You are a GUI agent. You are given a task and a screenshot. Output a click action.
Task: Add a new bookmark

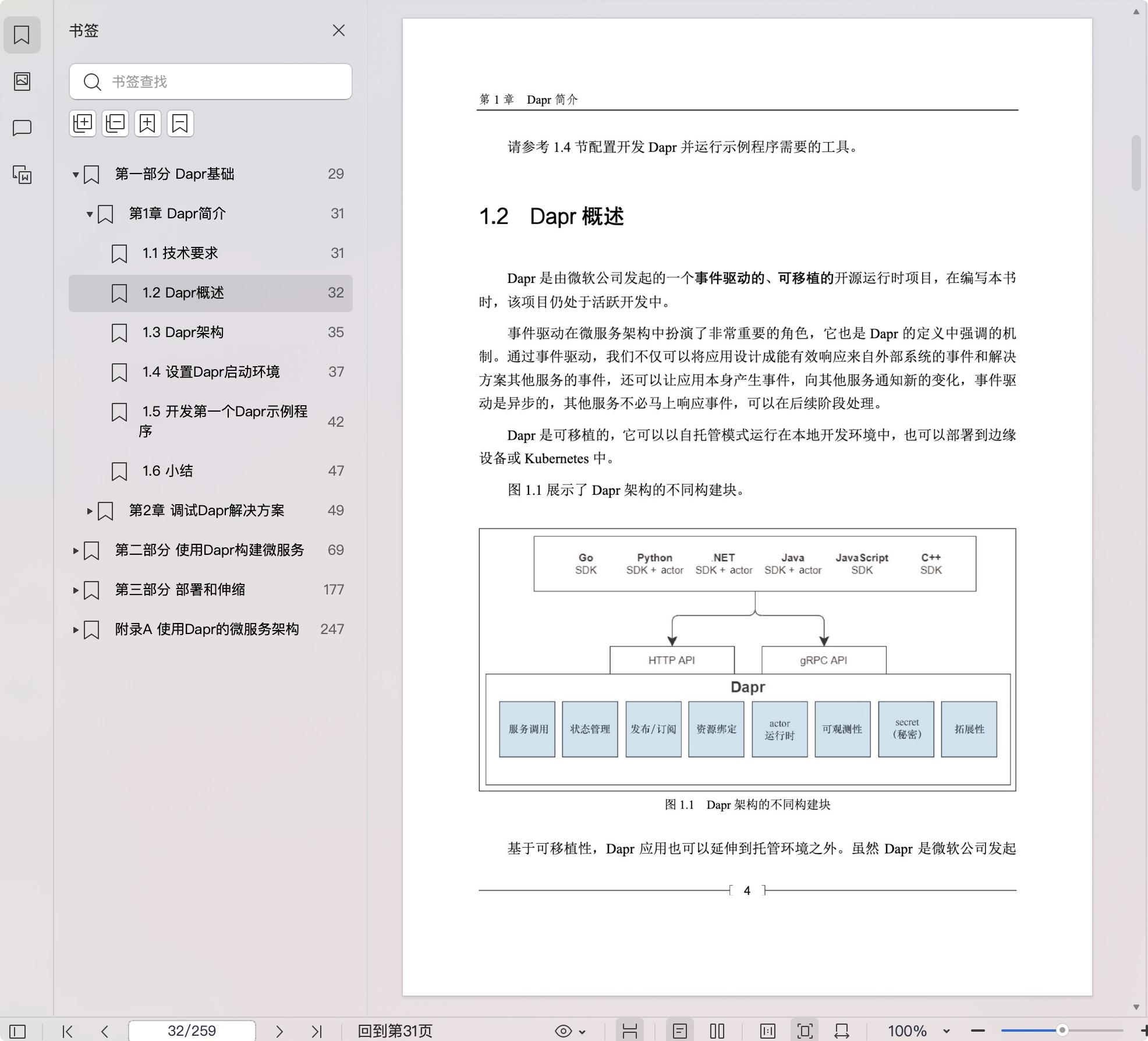[148, 123]
